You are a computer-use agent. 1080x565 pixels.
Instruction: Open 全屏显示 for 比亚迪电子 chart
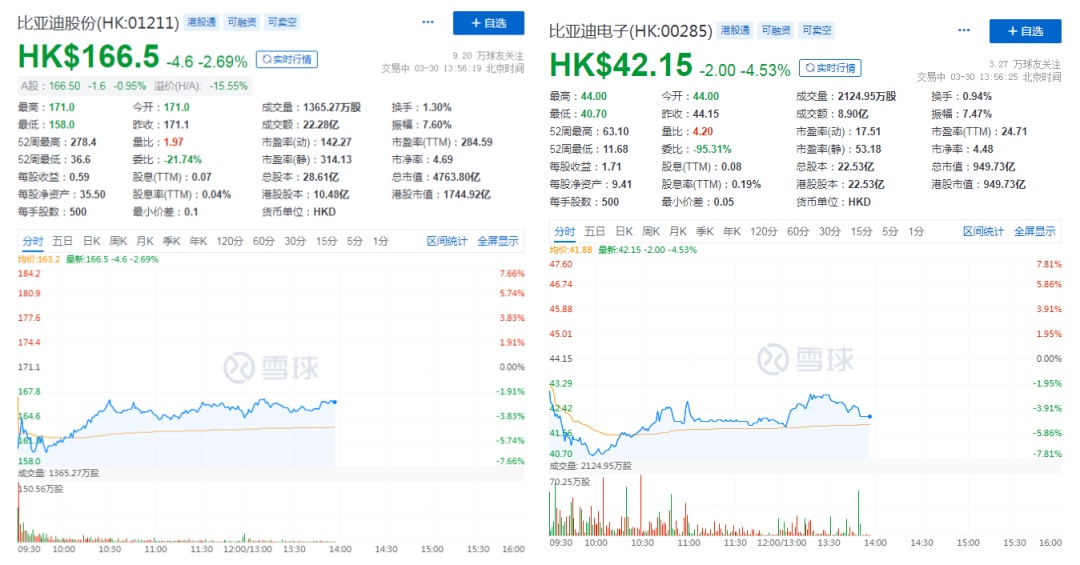[x=1035, y=232]
